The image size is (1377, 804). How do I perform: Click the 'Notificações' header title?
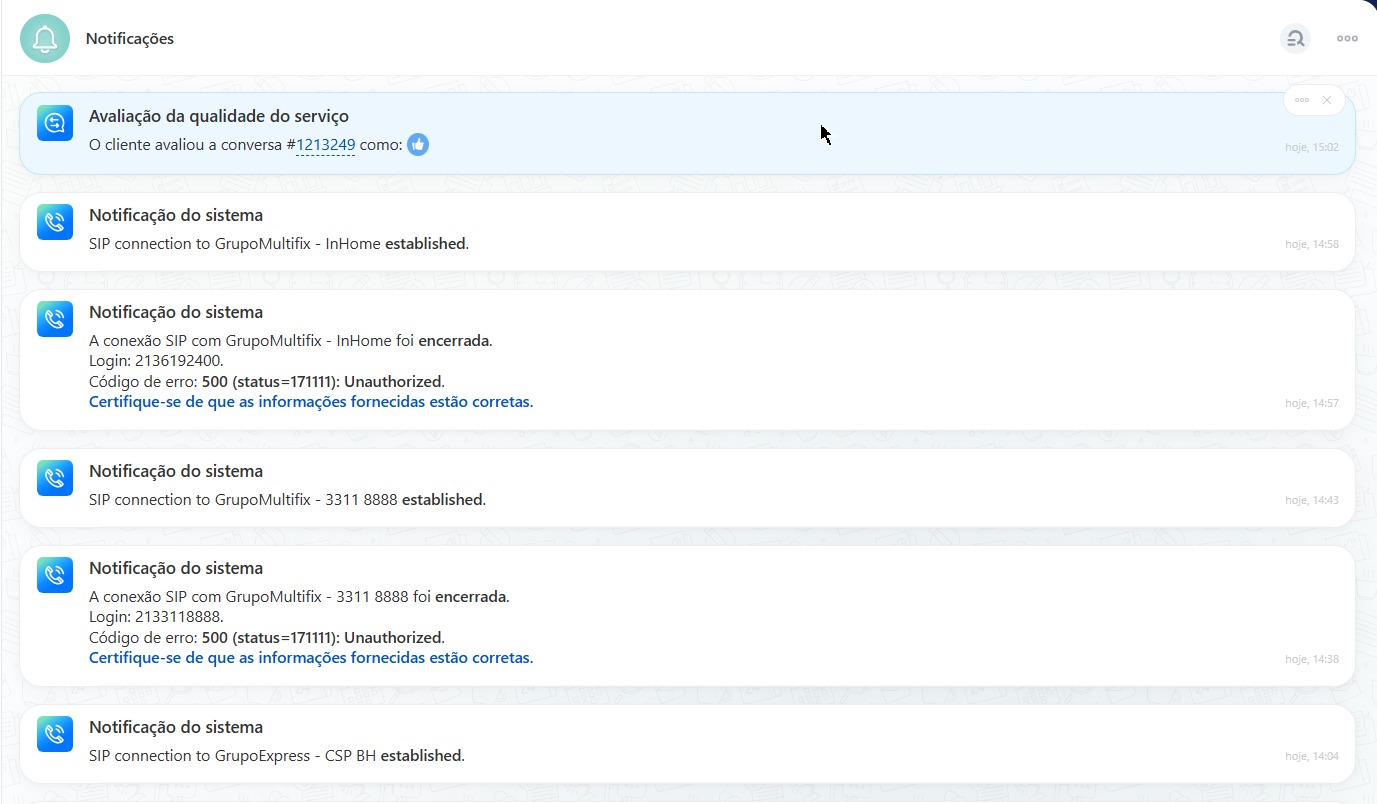pos(130,39)
